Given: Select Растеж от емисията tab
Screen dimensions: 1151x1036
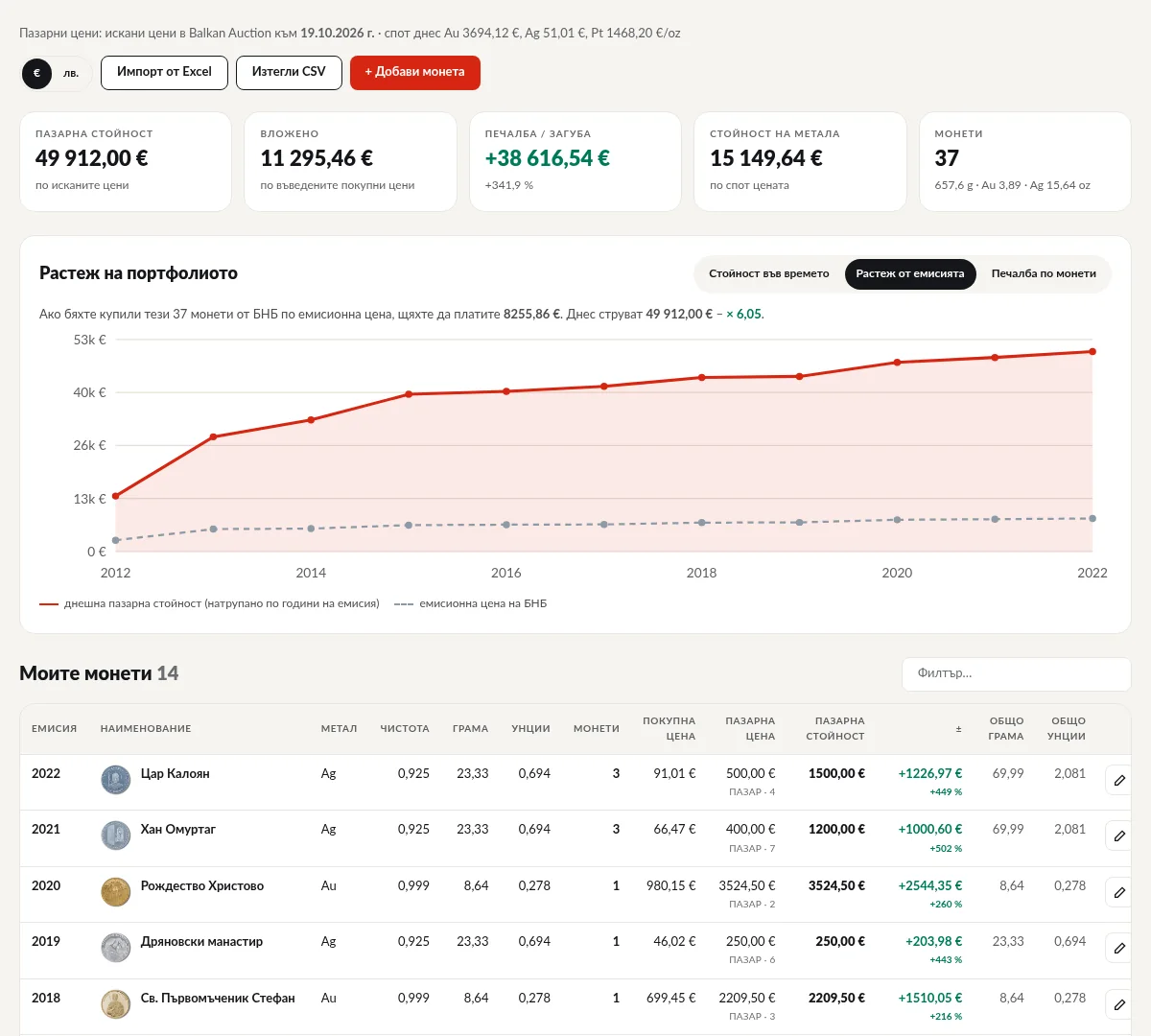Looking at the screenshot, I should 910,273.
